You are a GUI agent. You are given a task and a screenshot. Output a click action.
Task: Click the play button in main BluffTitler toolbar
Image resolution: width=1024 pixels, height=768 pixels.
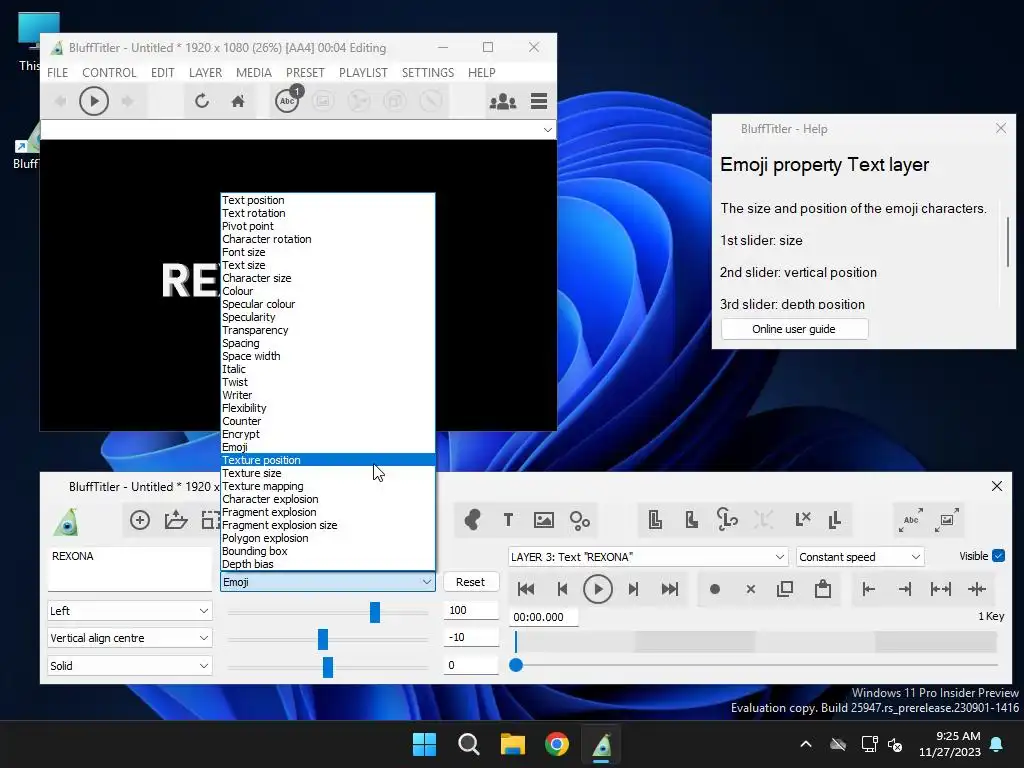tap(94, 101)
